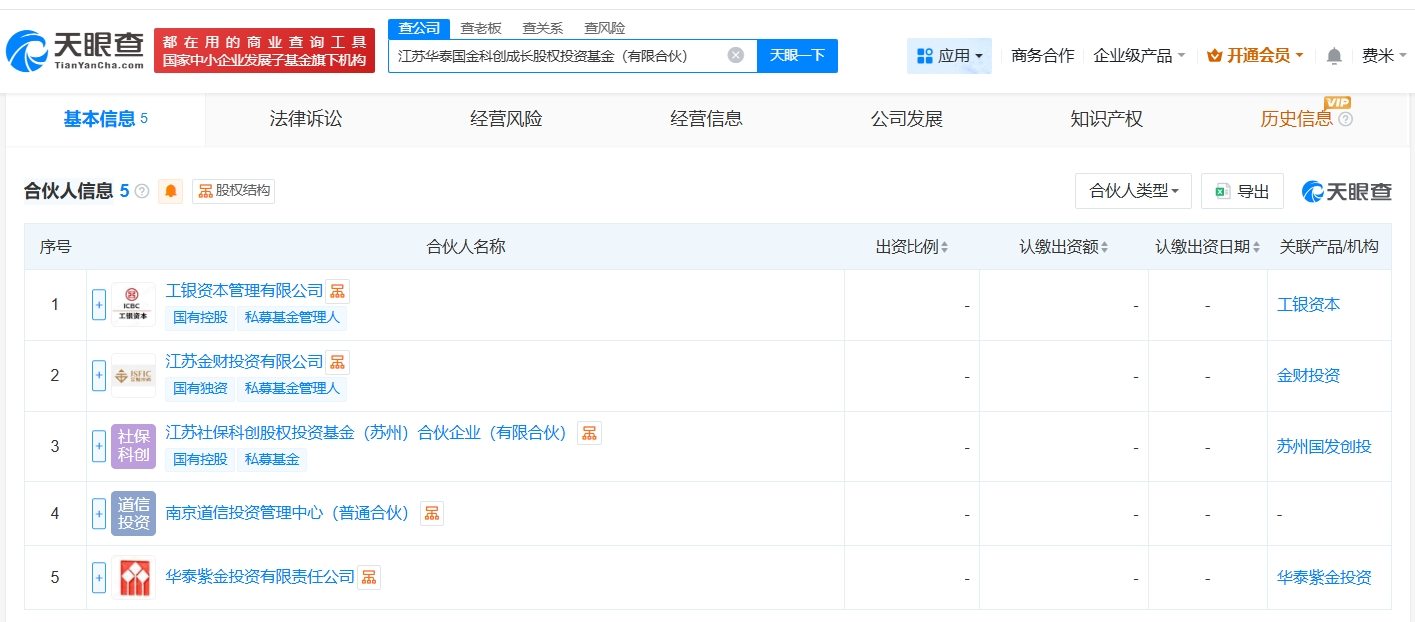Image resolution: width=1415 pixels, height=622 pixels.
Task: Open equity structure icon for 江苏金财投资有限公司
Action: 338,361
